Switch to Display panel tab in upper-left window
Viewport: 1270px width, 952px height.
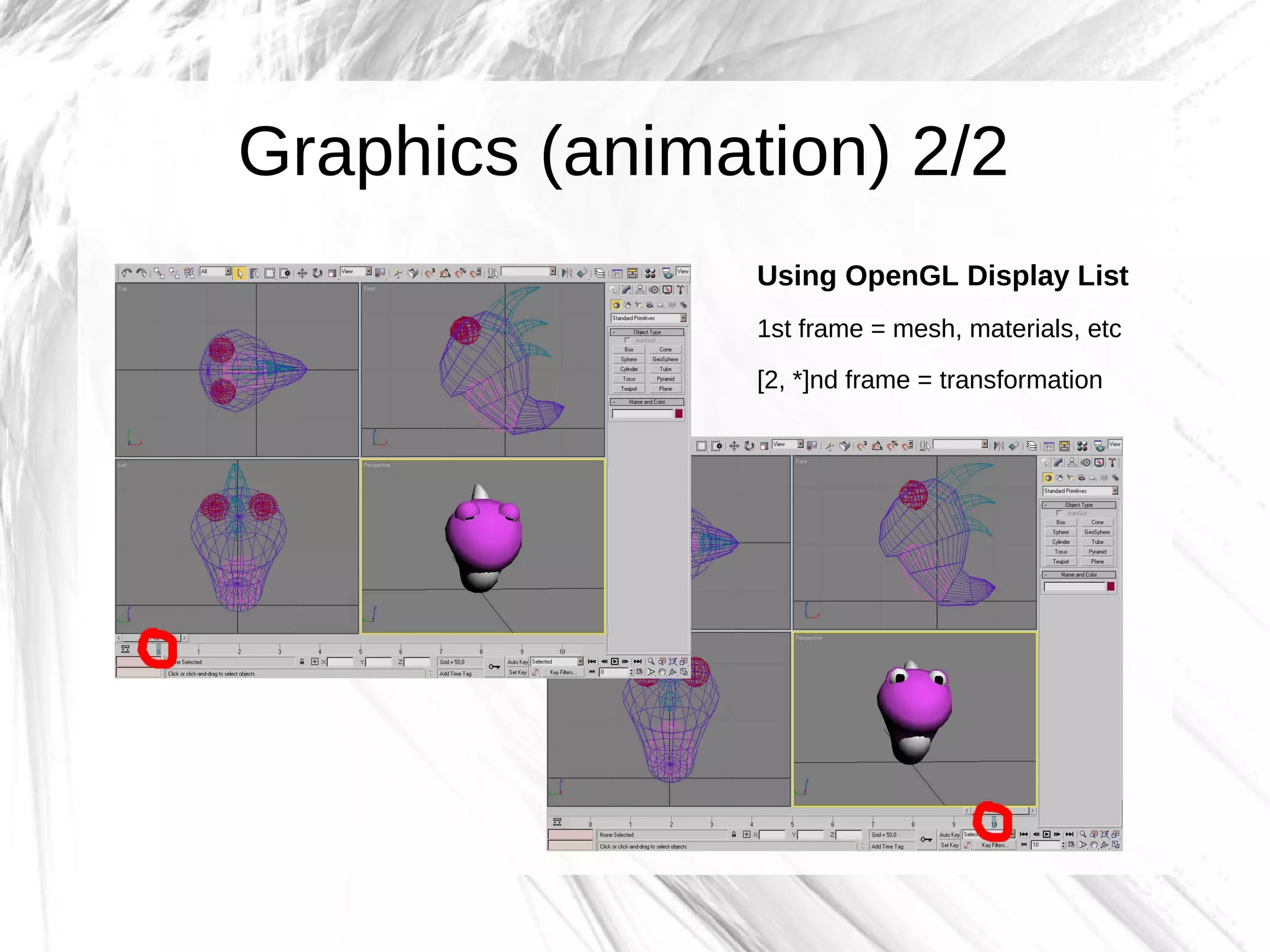667,290
